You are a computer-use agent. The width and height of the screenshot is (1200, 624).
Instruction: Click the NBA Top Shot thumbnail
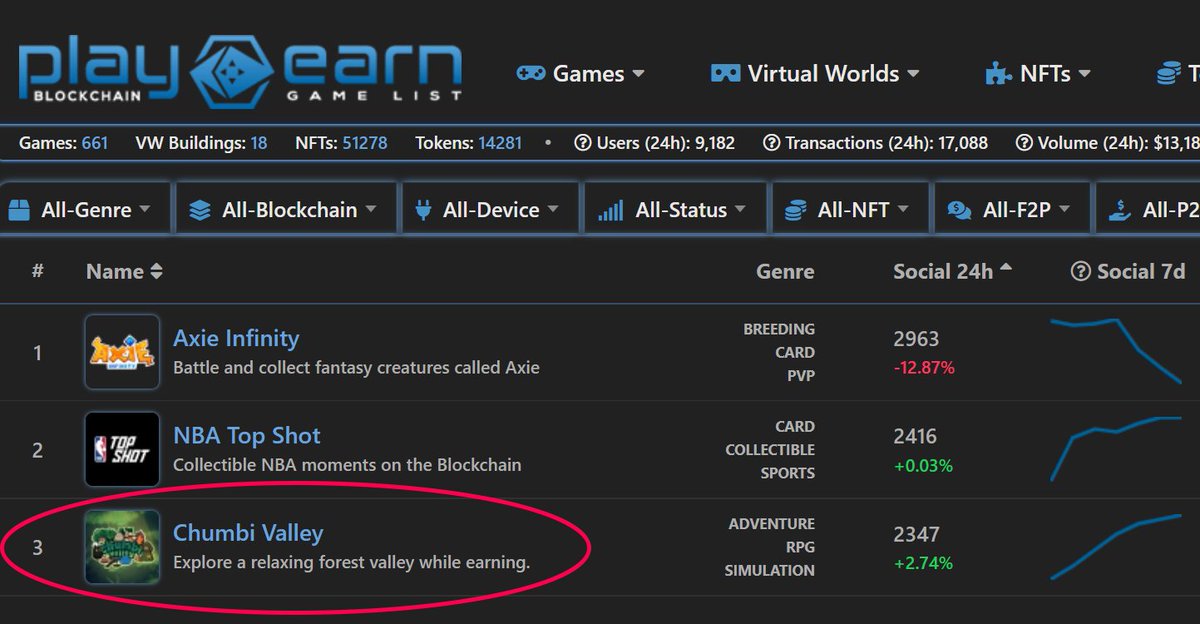pos(122,449)
